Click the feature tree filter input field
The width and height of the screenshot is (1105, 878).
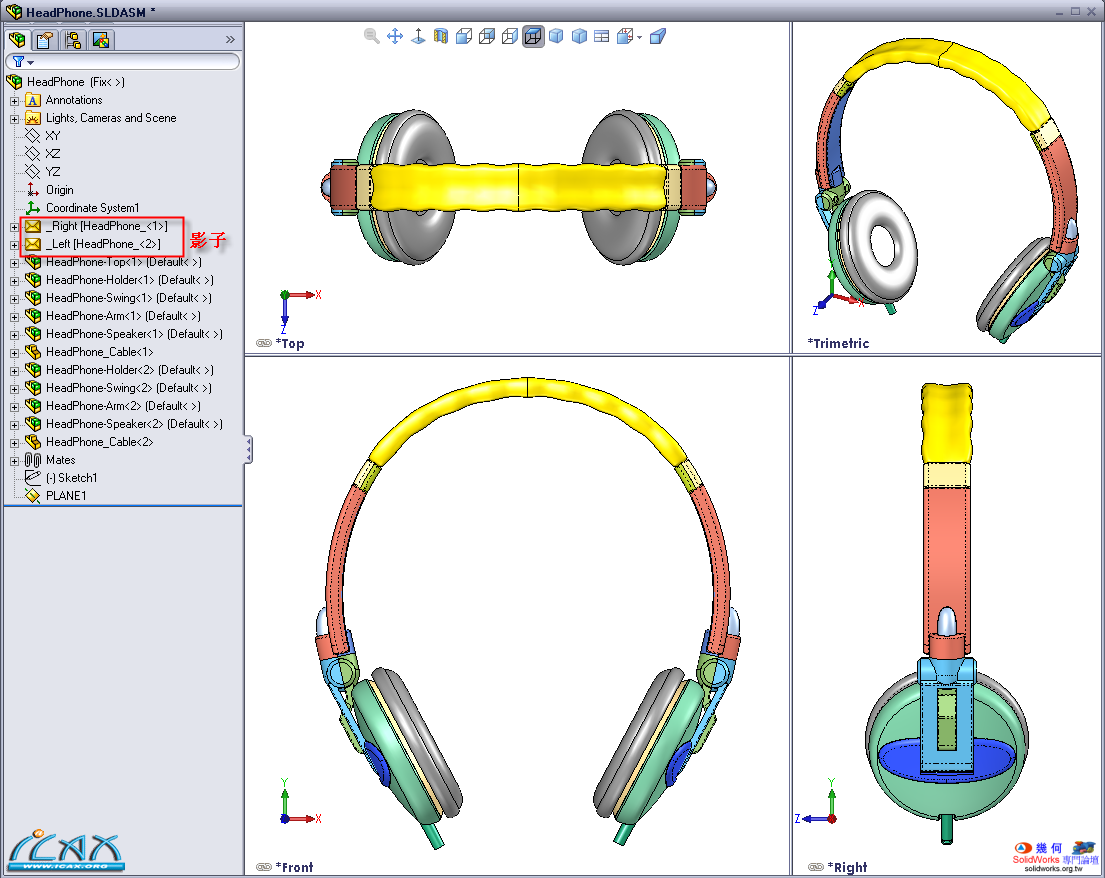tap(130, 62)
